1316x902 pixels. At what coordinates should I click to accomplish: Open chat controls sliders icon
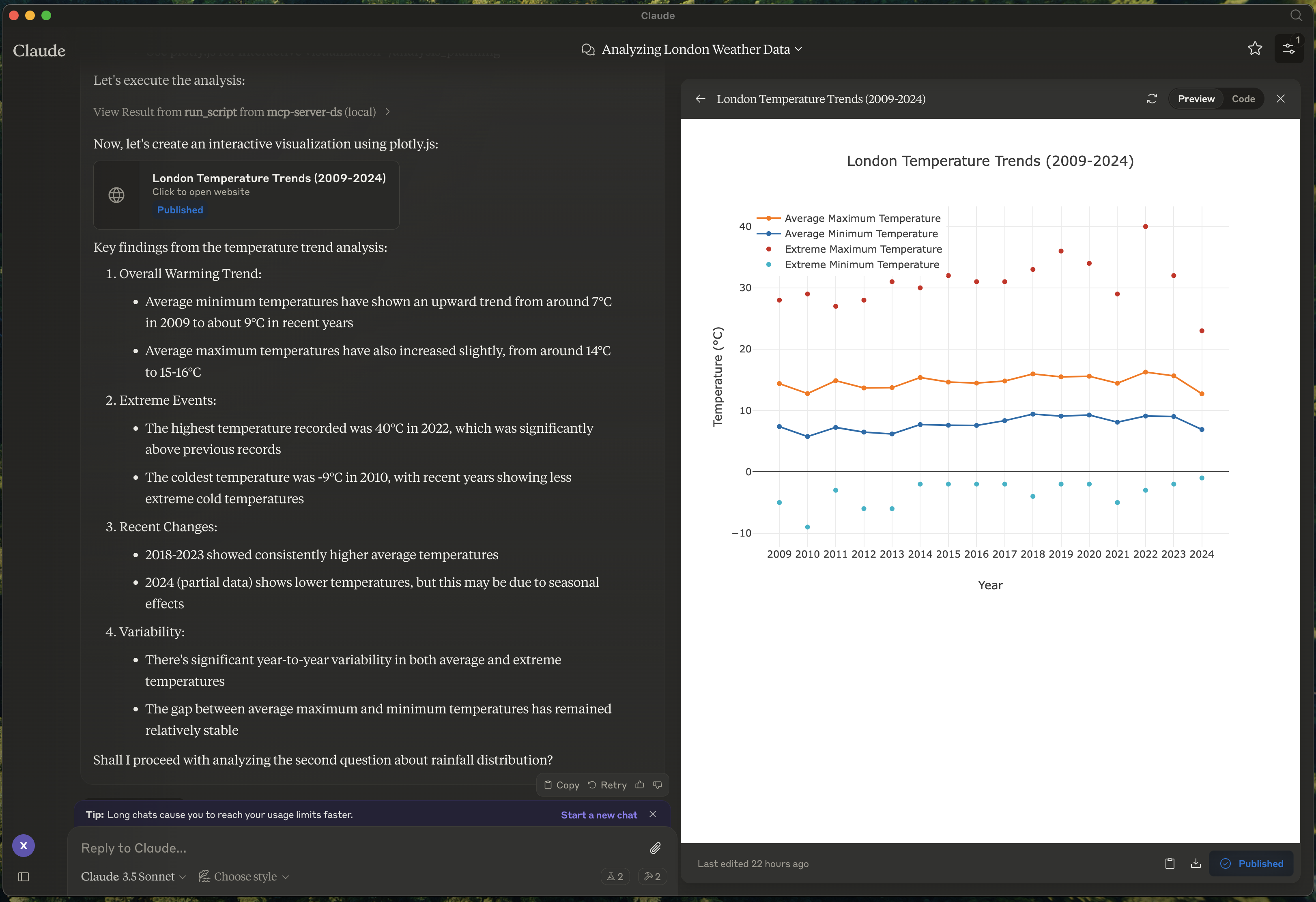pos(1289,49)
